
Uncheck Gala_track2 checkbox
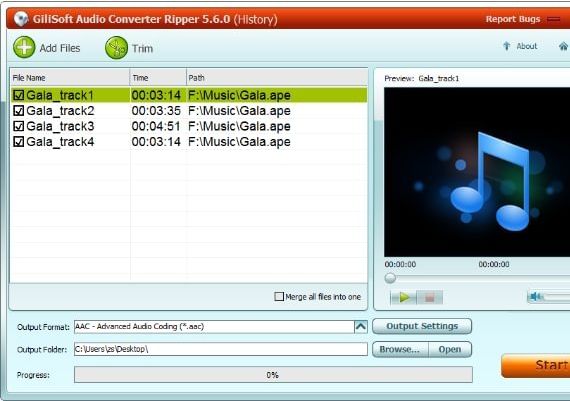[x=19, y=111]
